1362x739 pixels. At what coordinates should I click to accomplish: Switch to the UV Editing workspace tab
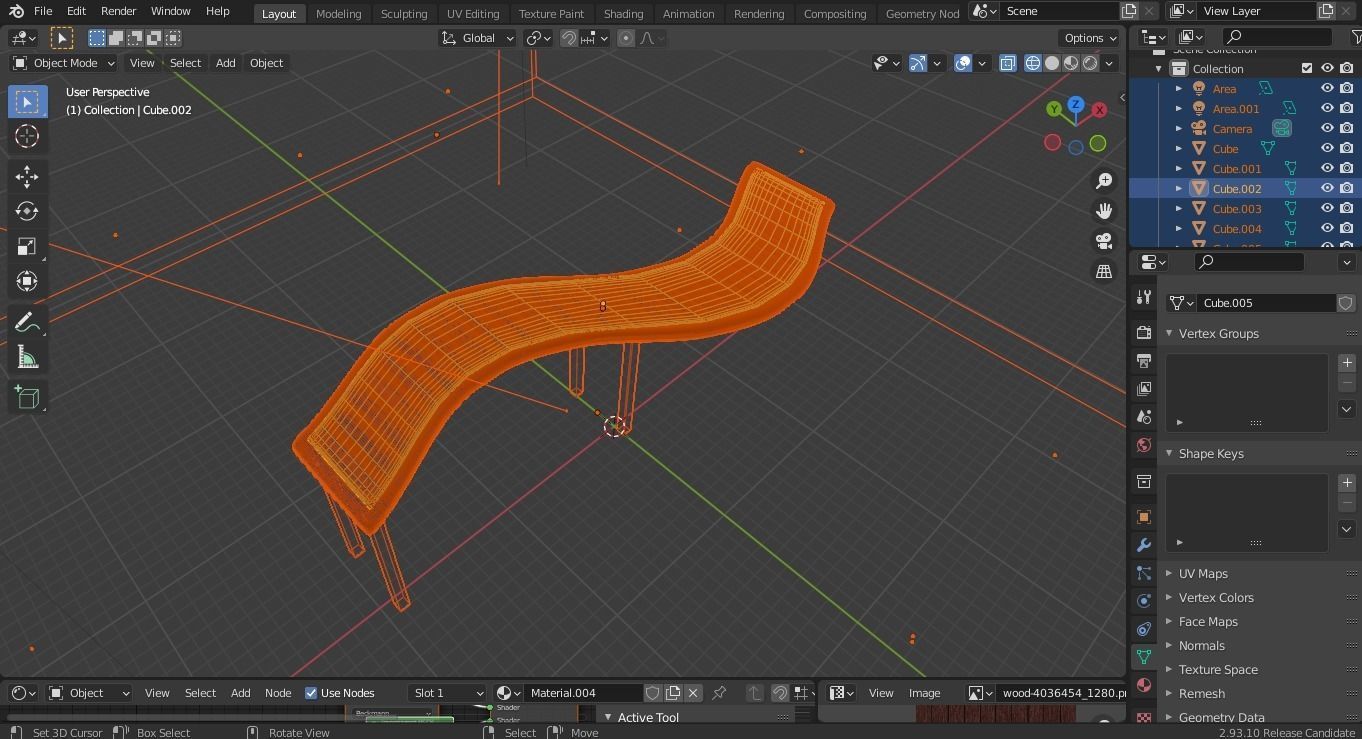pos(473,13)
